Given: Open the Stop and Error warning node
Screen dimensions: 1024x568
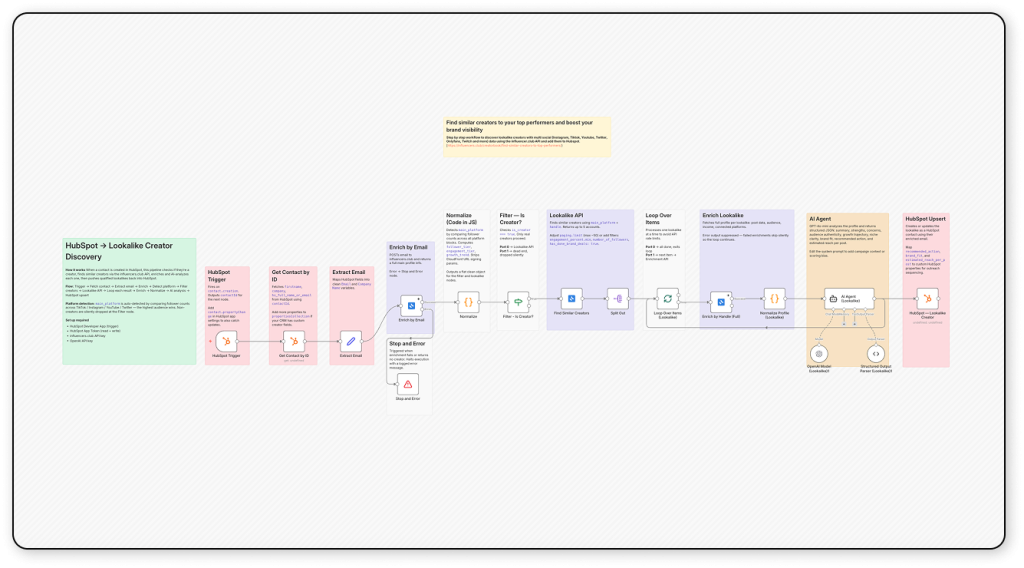Looking at the screenshot, I should 407,384.
